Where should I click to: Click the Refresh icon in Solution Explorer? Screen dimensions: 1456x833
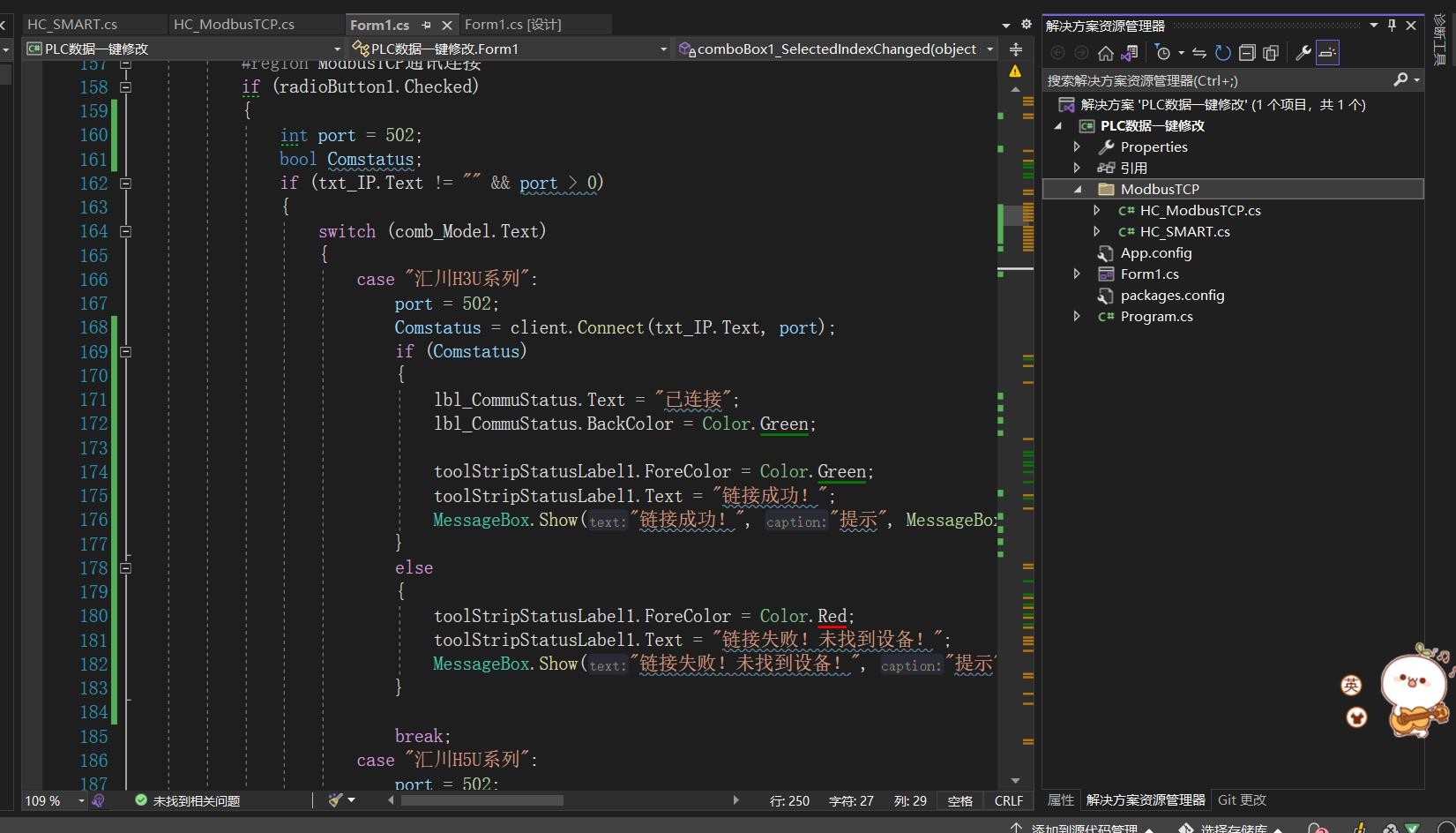[1222, 53]
